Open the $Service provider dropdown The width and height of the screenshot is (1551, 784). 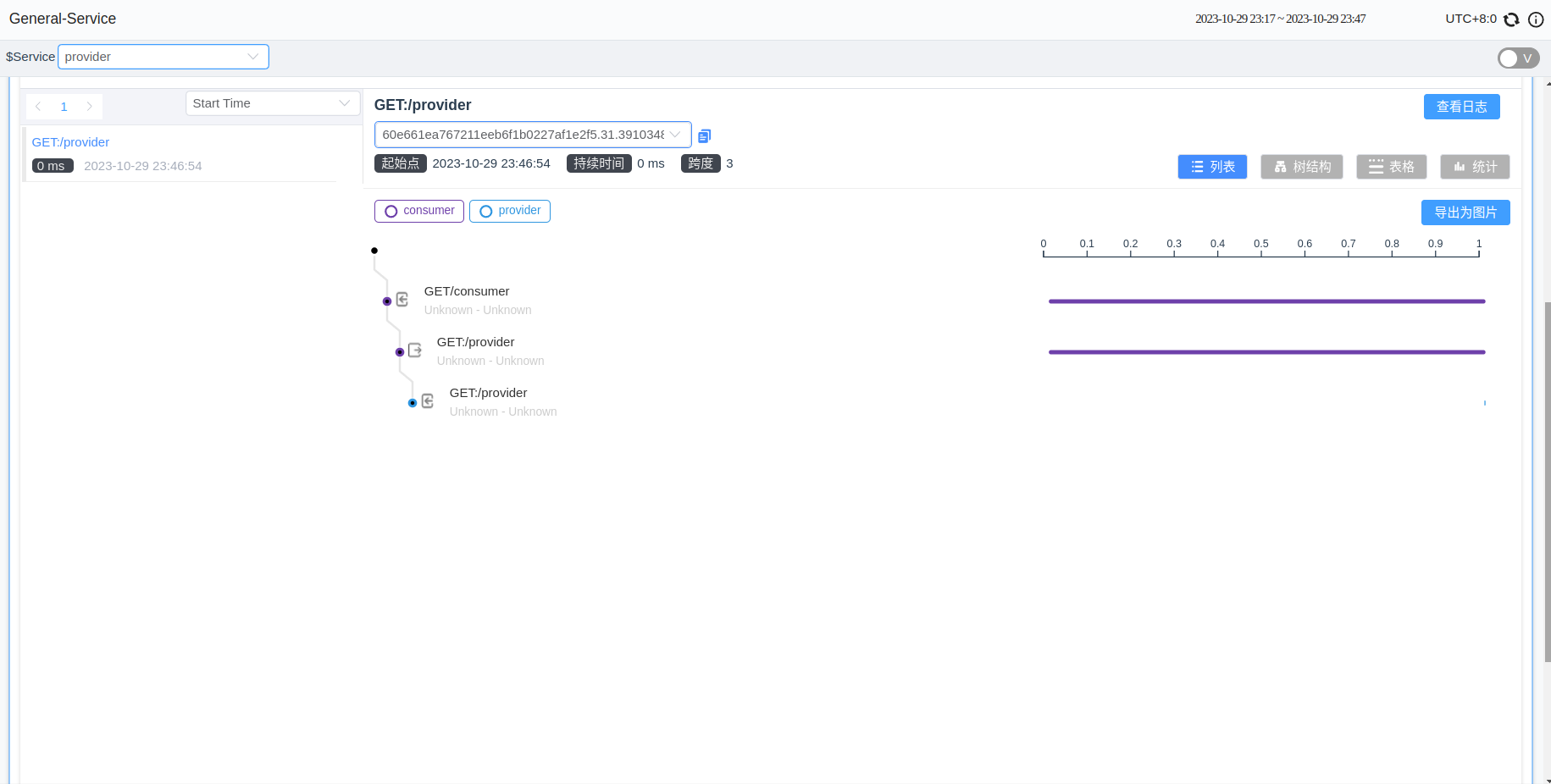tap(163, 57)
